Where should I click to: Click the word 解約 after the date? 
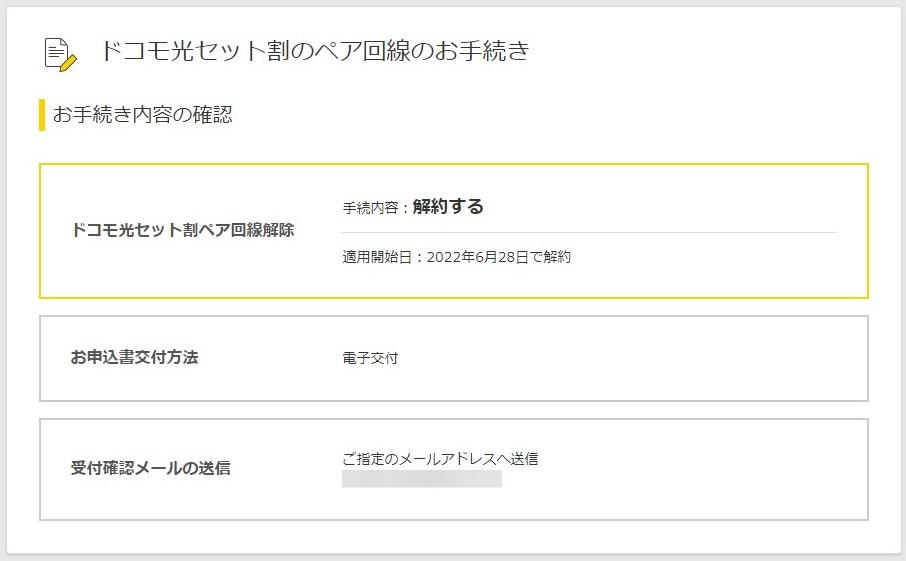tap(557, 257)
